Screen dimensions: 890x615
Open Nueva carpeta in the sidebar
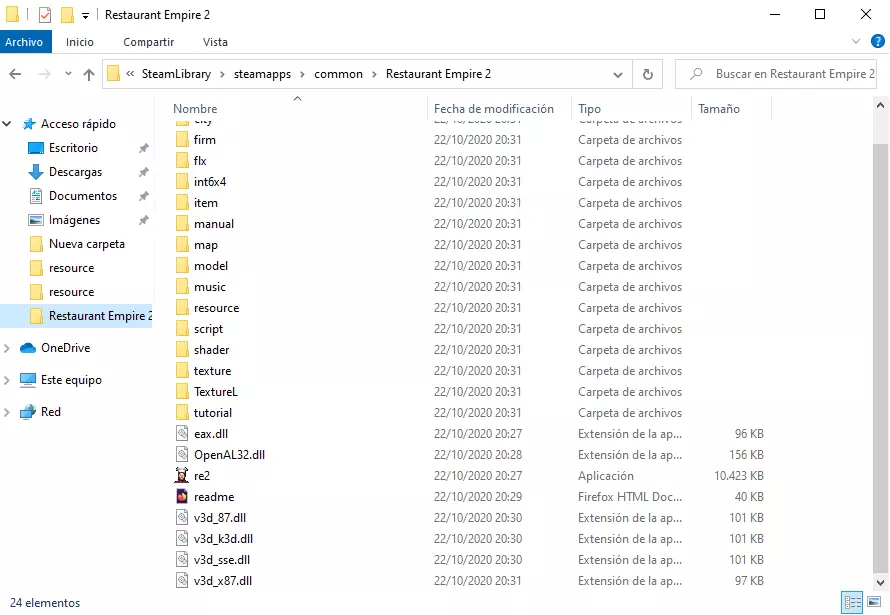pyautogui.click(x=87, y=244)
